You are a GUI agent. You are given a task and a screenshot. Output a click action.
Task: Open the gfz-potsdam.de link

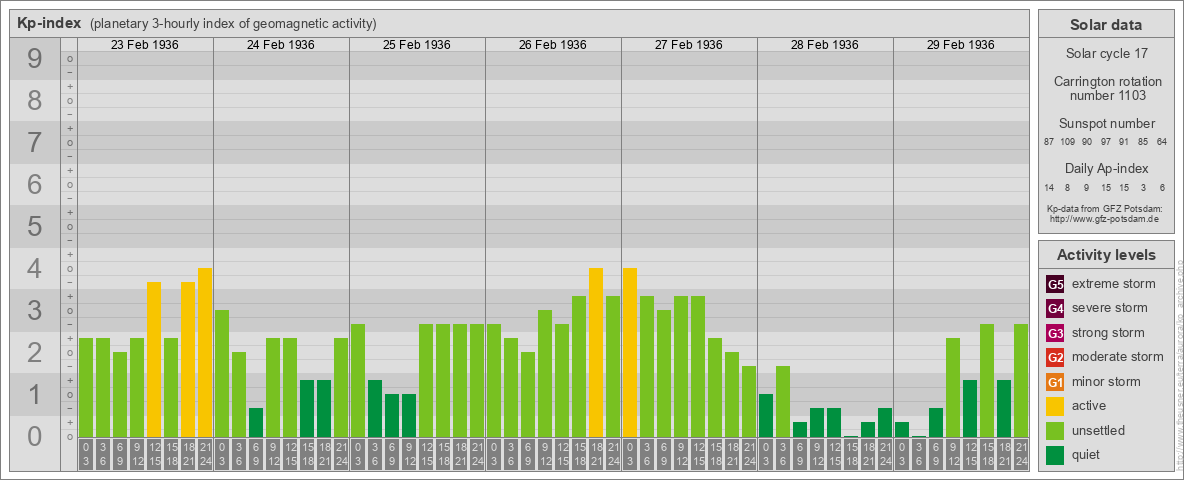1103,218
